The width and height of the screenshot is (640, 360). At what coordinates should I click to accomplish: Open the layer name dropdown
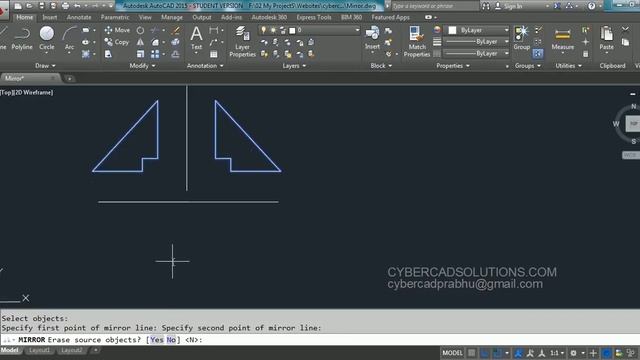[x=357, y=30]
